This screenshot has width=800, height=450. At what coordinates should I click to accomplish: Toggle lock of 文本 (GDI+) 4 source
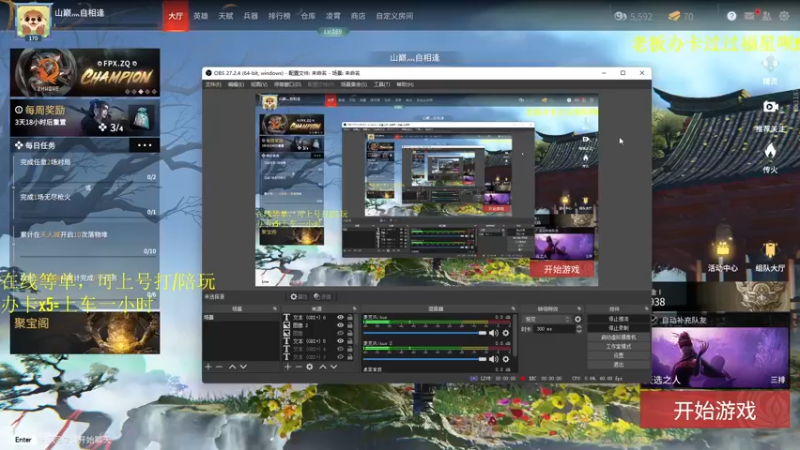pyautogui.click(x=350, y=349)
